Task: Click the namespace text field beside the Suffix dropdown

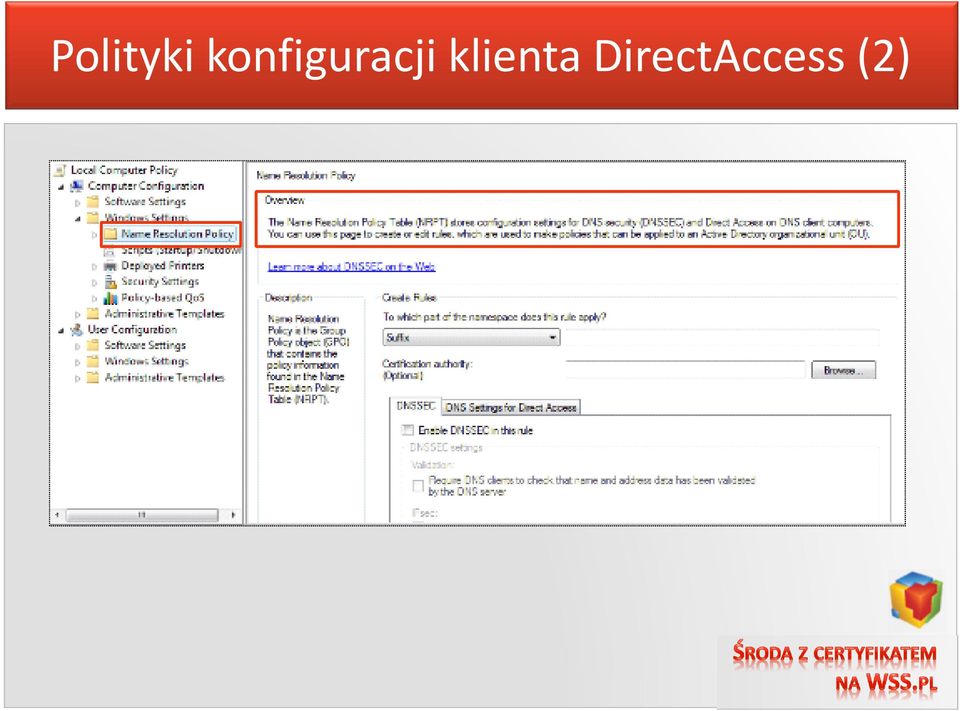Action: point(721,337)
